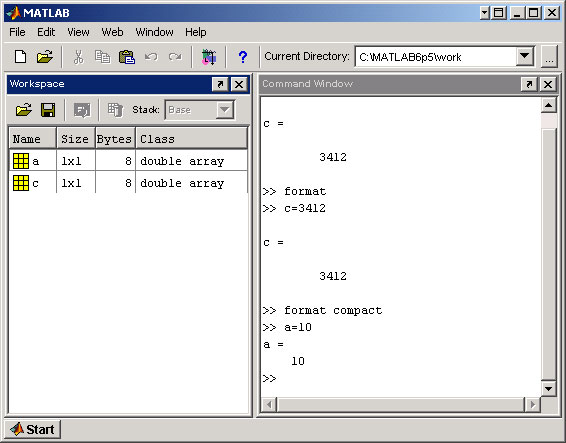
Task: Select variable c's array icon
Action: (21, 183)
